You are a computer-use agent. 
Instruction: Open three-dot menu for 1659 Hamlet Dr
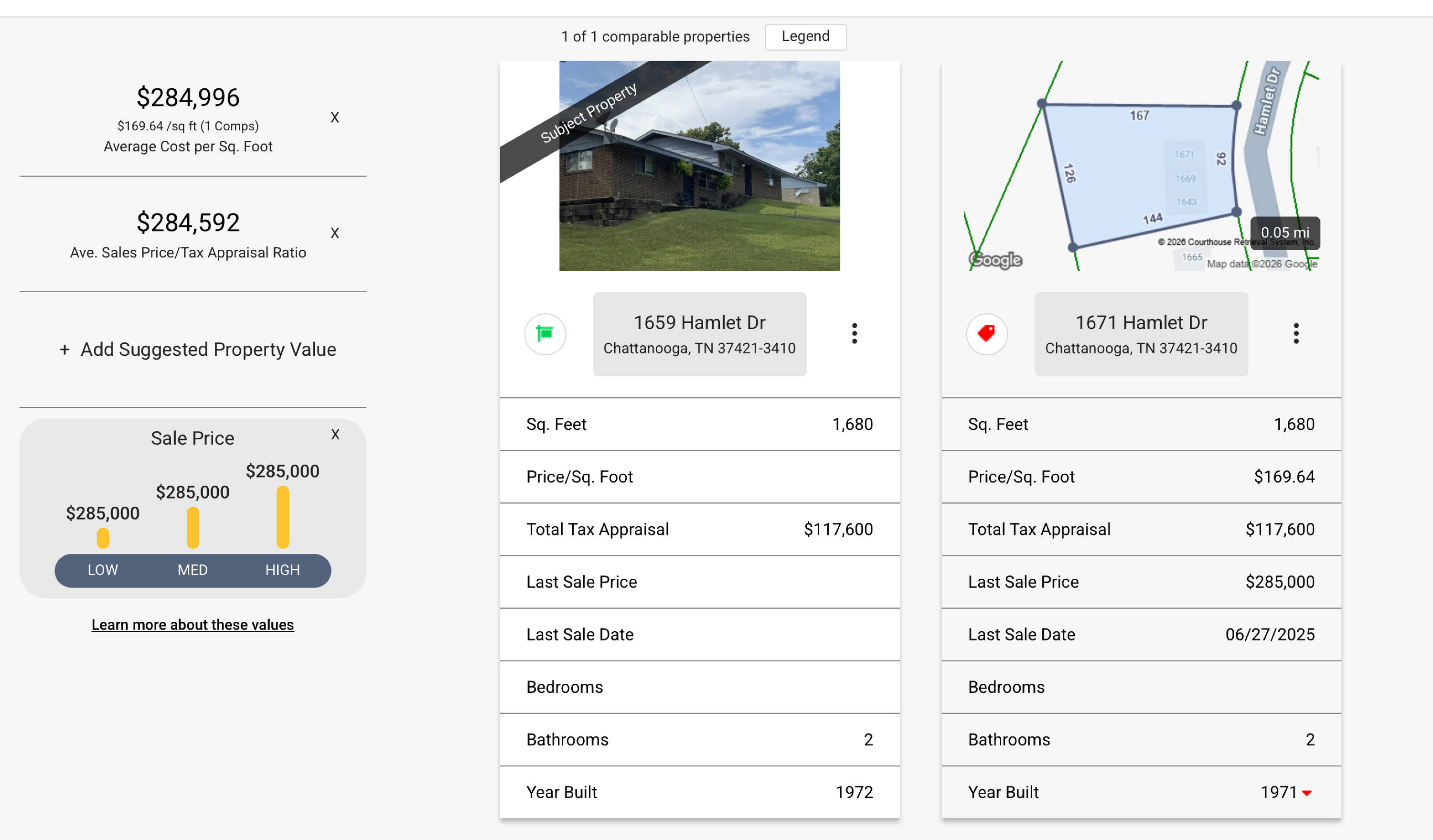[854, 334]
